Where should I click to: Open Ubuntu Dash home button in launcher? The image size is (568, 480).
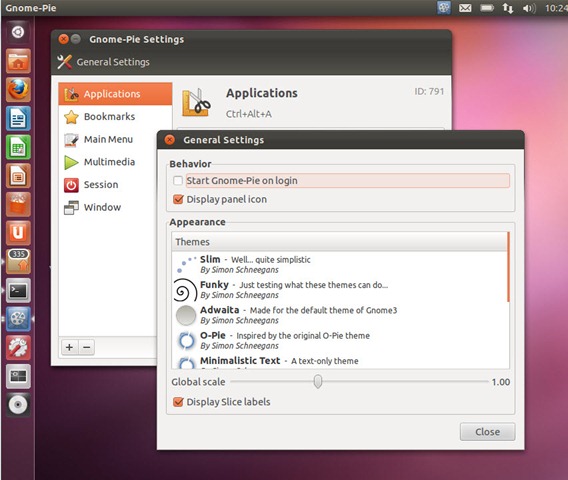(x=18, y=32)
